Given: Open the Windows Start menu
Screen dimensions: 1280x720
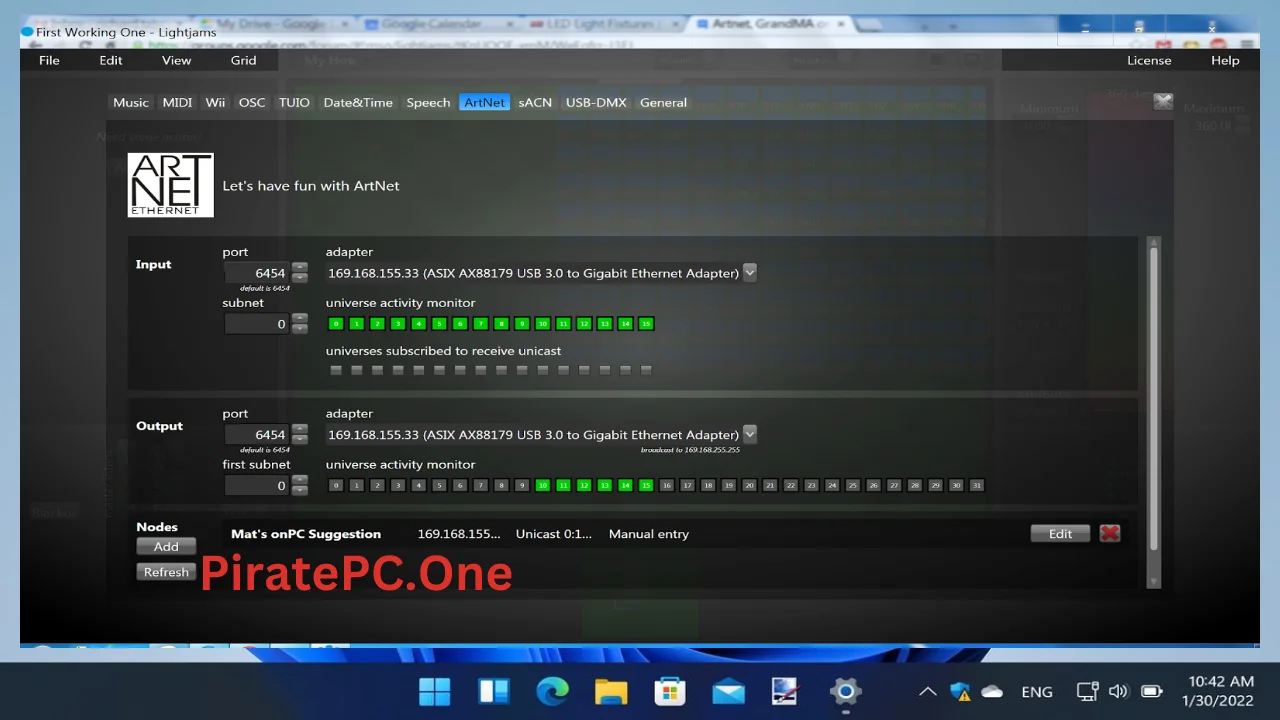Looking at the screenshot, I should click(x=435, y=691).
